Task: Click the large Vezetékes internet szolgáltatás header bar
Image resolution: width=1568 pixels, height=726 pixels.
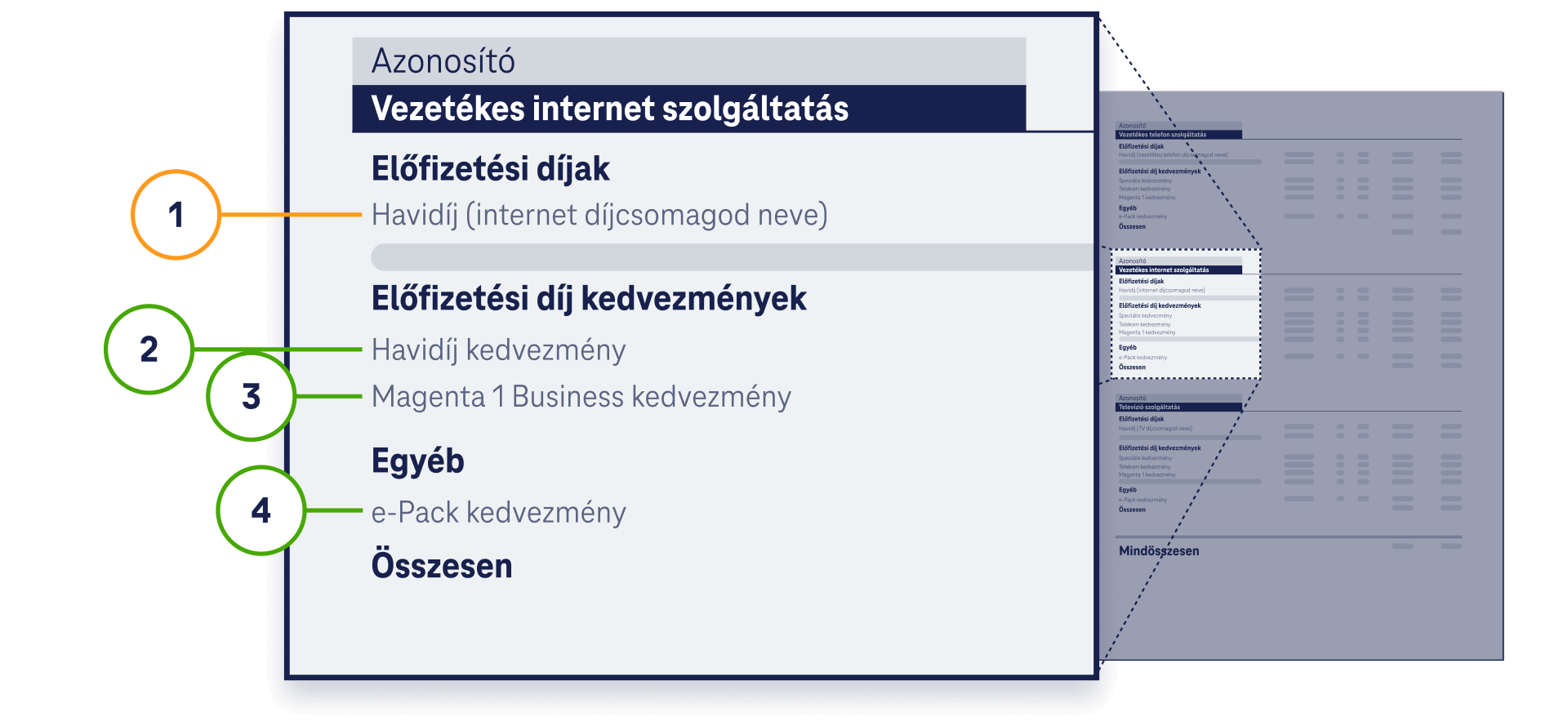Action: (688, 109)
